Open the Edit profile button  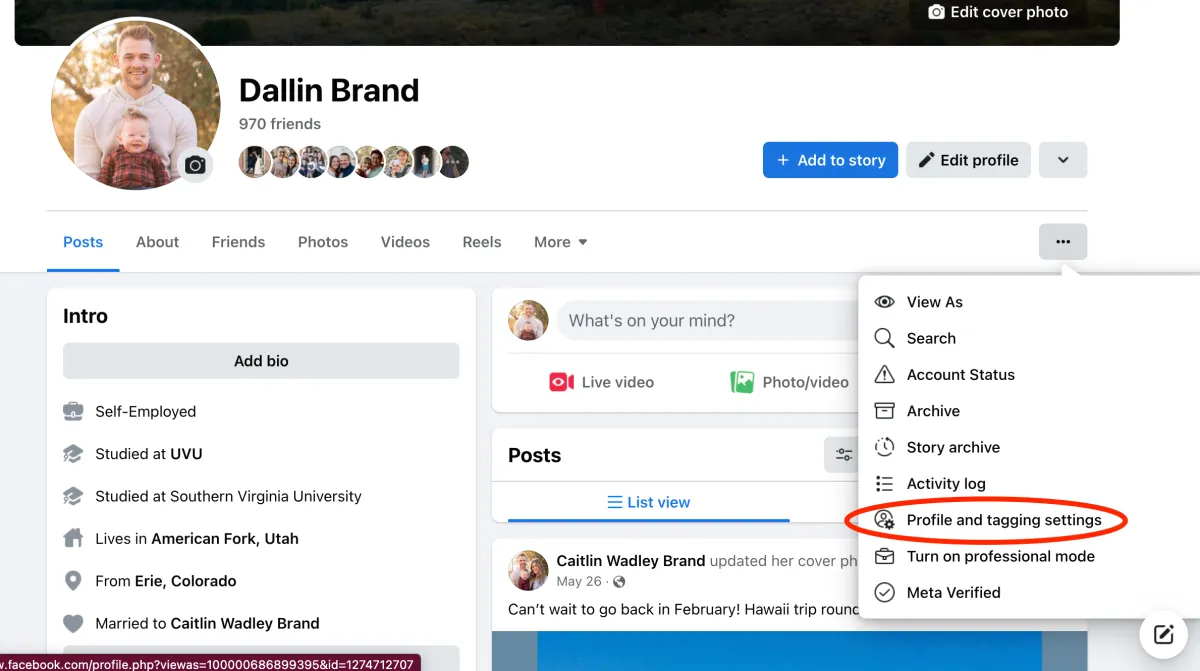pyautogui.click(x=968, y=160)
